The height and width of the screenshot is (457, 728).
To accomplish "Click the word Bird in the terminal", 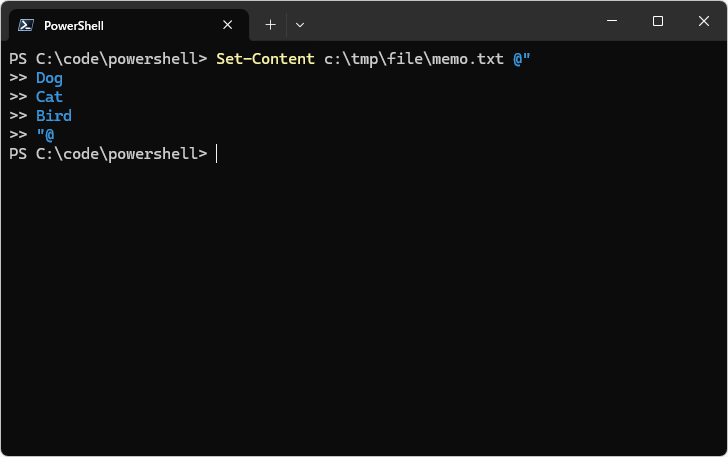I will (54, 116).
